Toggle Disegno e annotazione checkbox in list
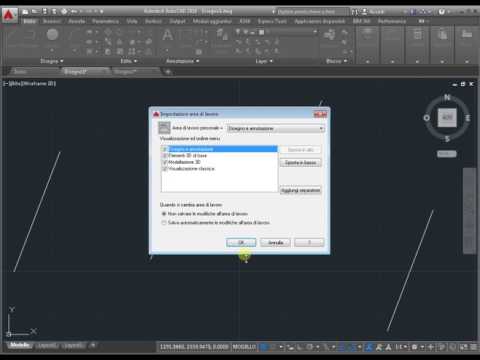The image size is (480, 360). 165,149
